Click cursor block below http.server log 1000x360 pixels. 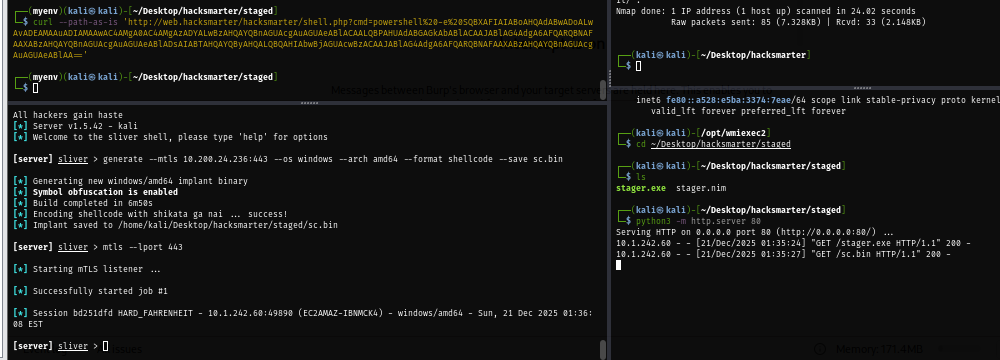[x=619, y=265]
